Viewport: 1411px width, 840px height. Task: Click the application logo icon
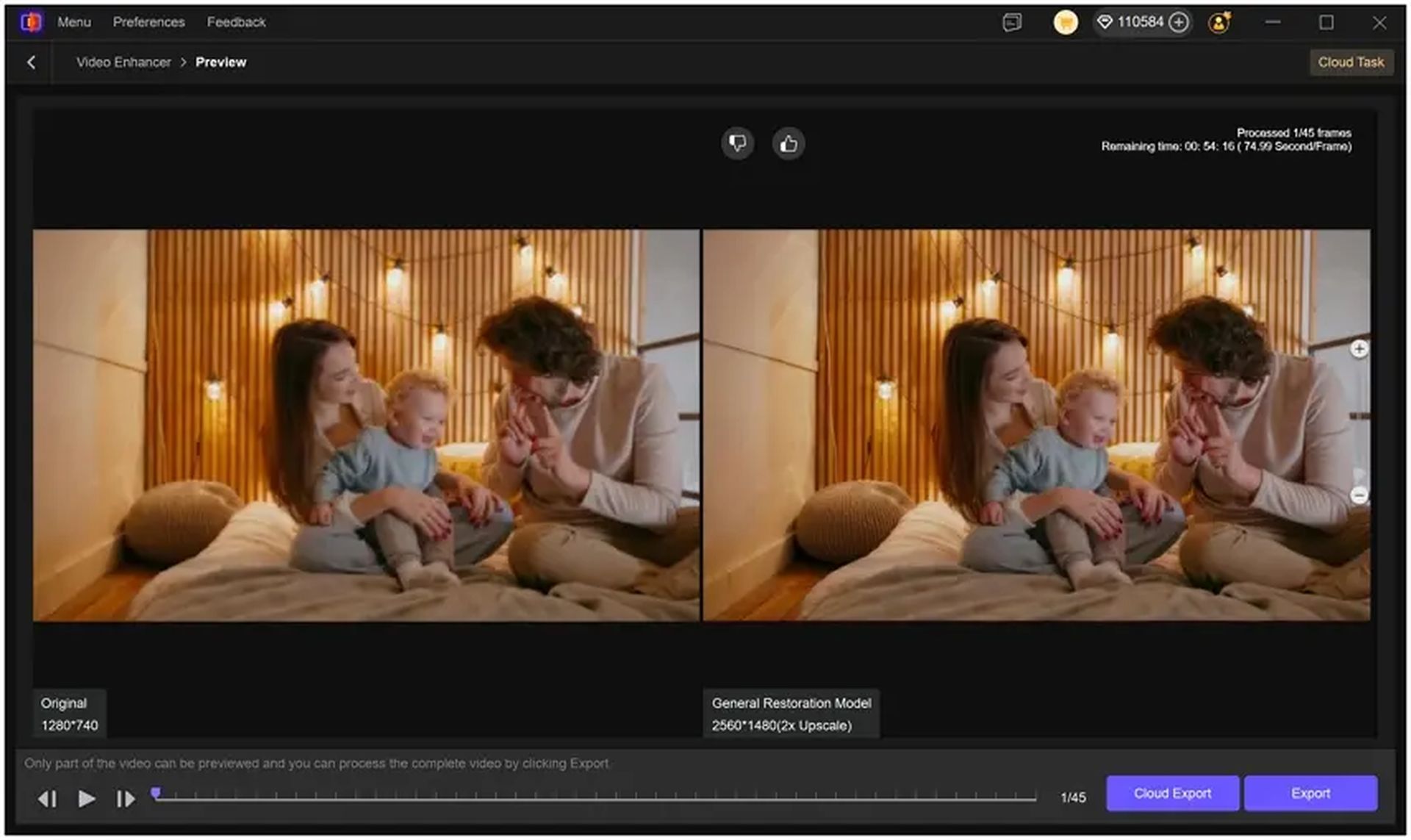click(x=31, y=21)
